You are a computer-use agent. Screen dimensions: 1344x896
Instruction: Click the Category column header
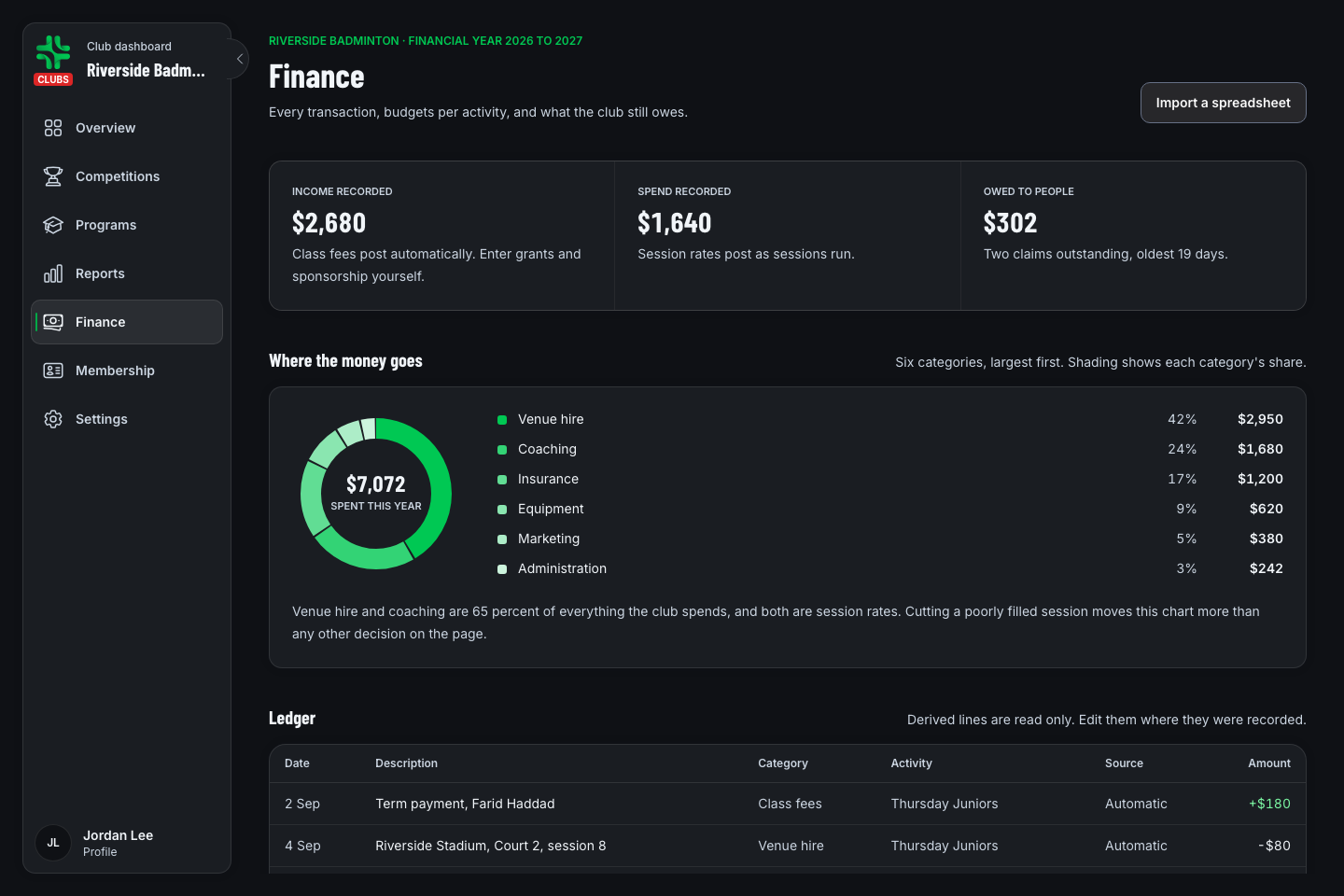pos(783,763)
